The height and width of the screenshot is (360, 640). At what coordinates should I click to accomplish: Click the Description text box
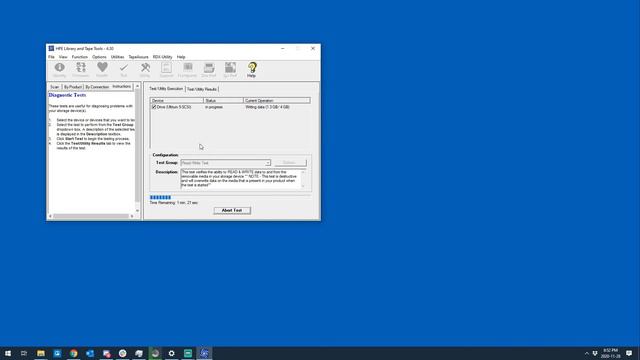pos(240,179)
